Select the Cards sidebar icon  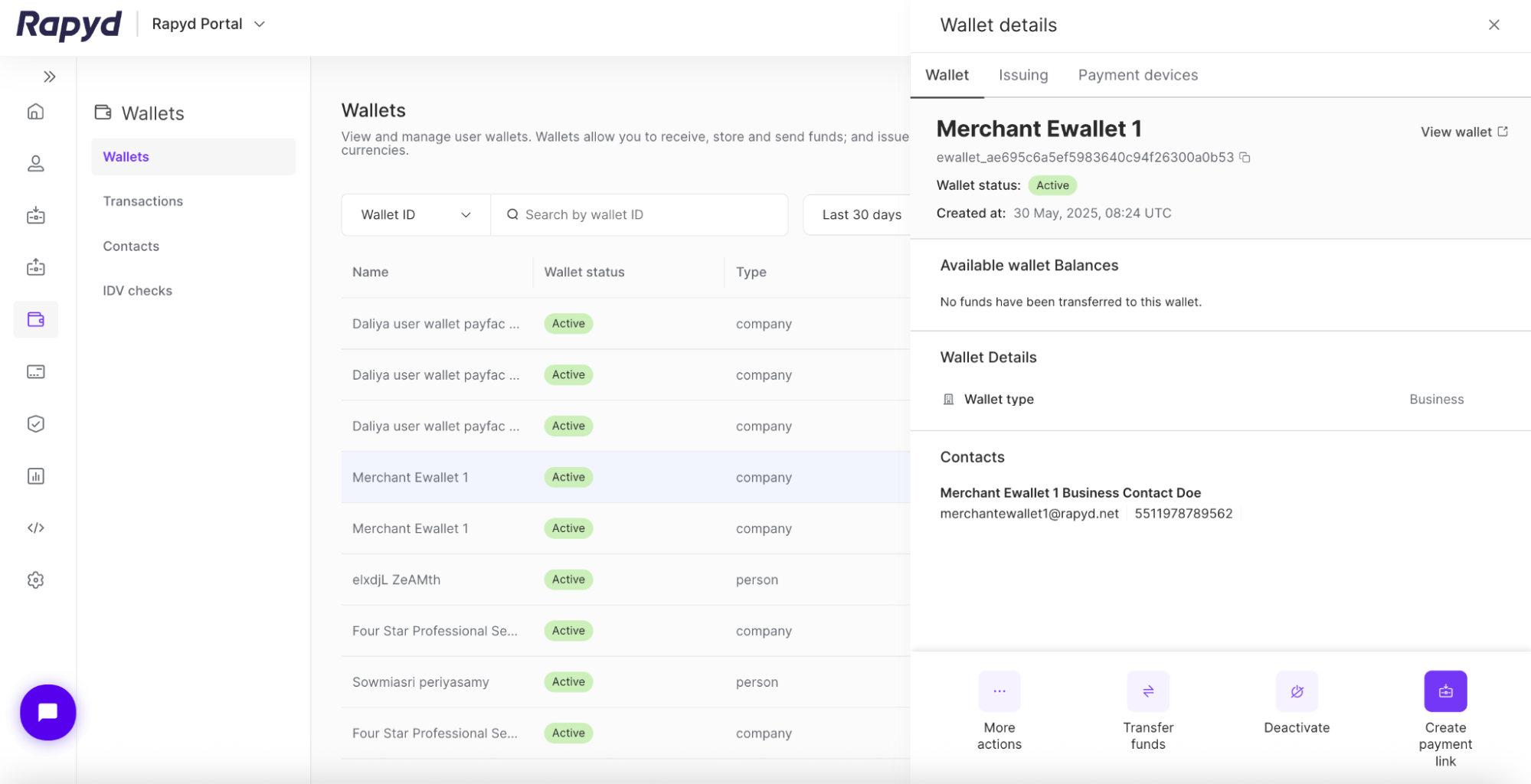(x=35, y=371)
